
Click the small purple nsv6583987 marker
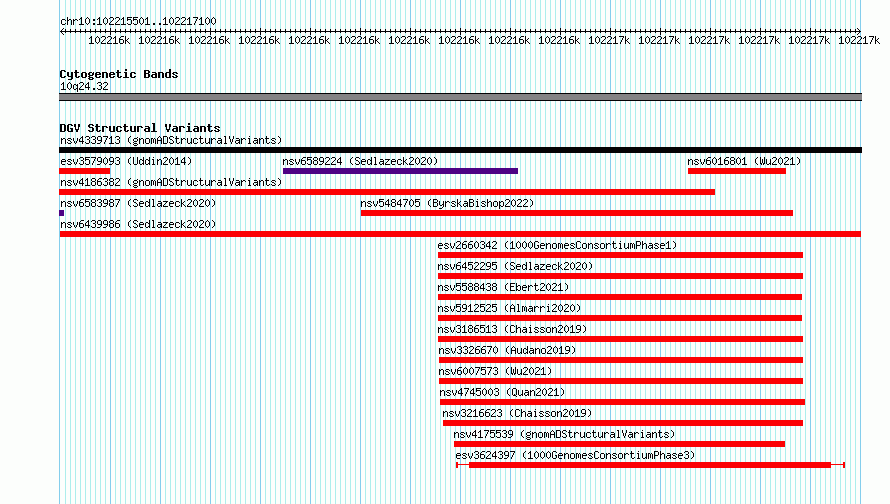pos(62,213)
